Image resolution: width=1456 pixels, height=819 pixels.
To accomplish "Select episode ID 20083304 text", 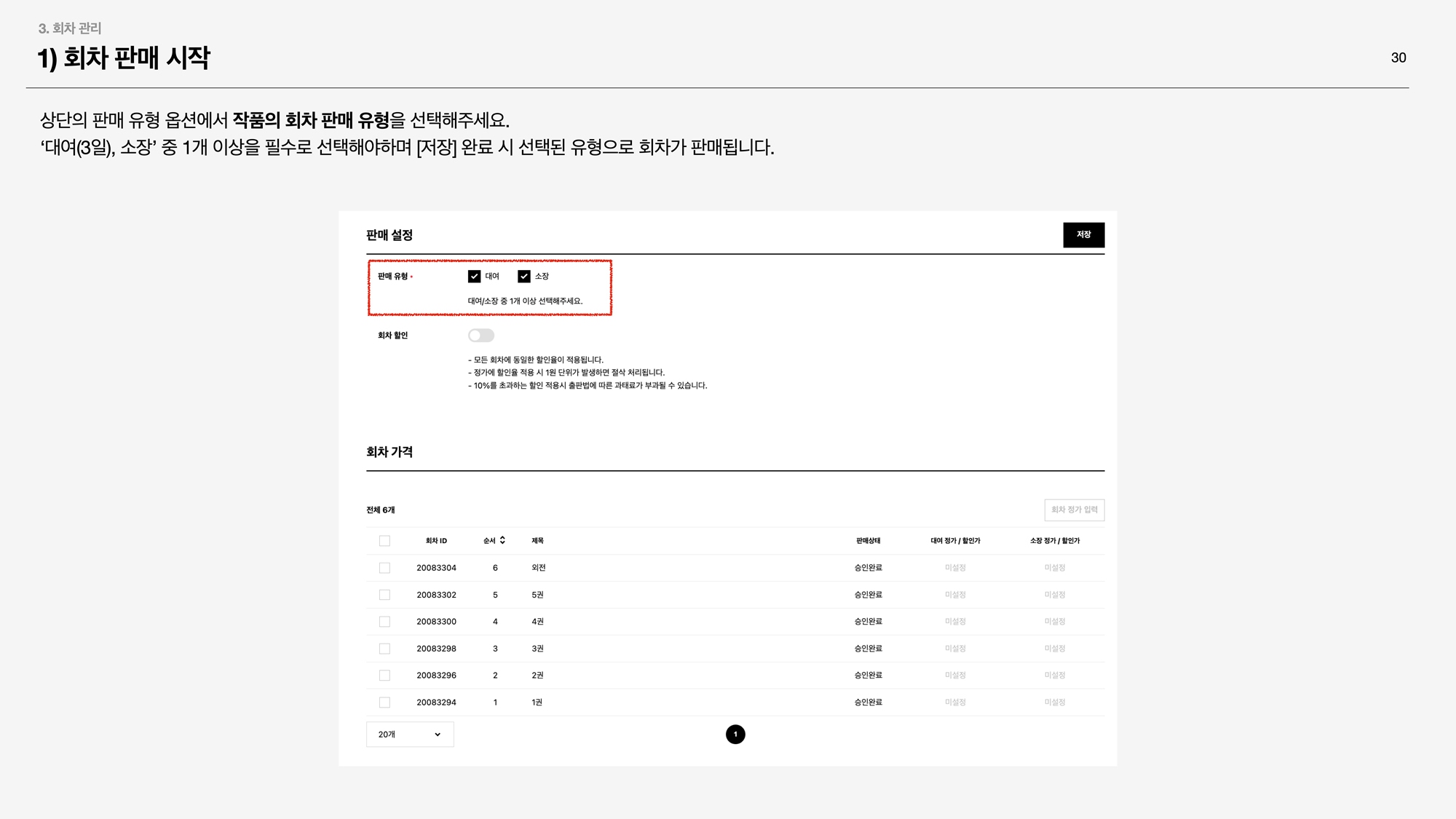I will pos(436,568).
